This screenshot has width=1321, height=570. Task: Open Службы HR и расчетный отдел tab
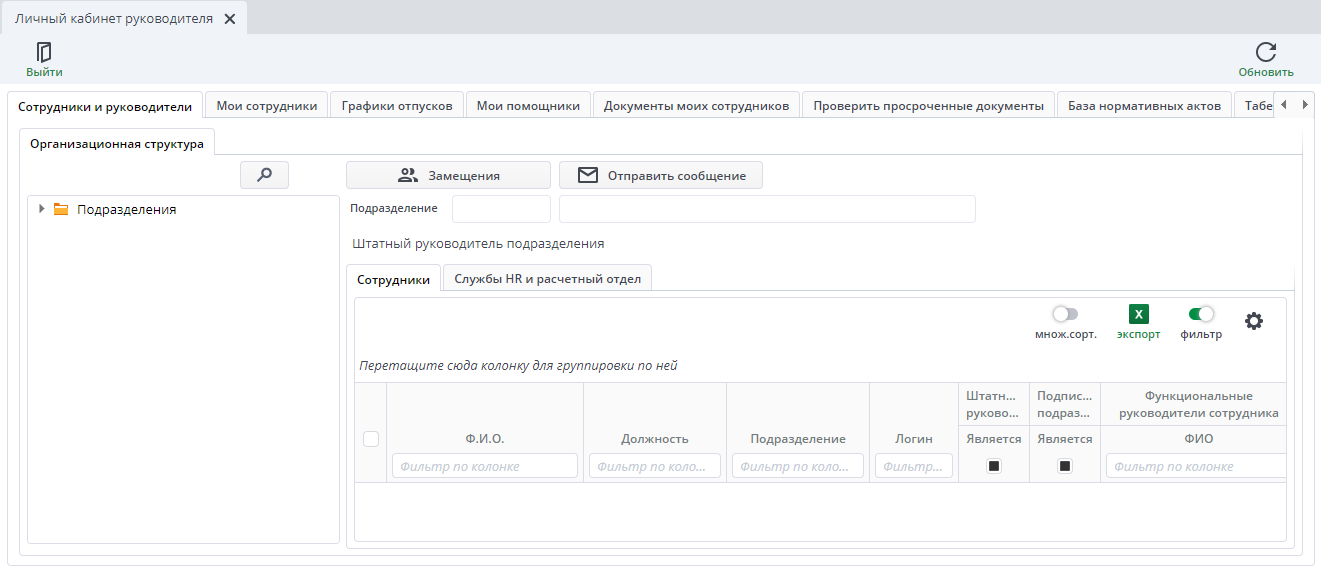point(547,279)
